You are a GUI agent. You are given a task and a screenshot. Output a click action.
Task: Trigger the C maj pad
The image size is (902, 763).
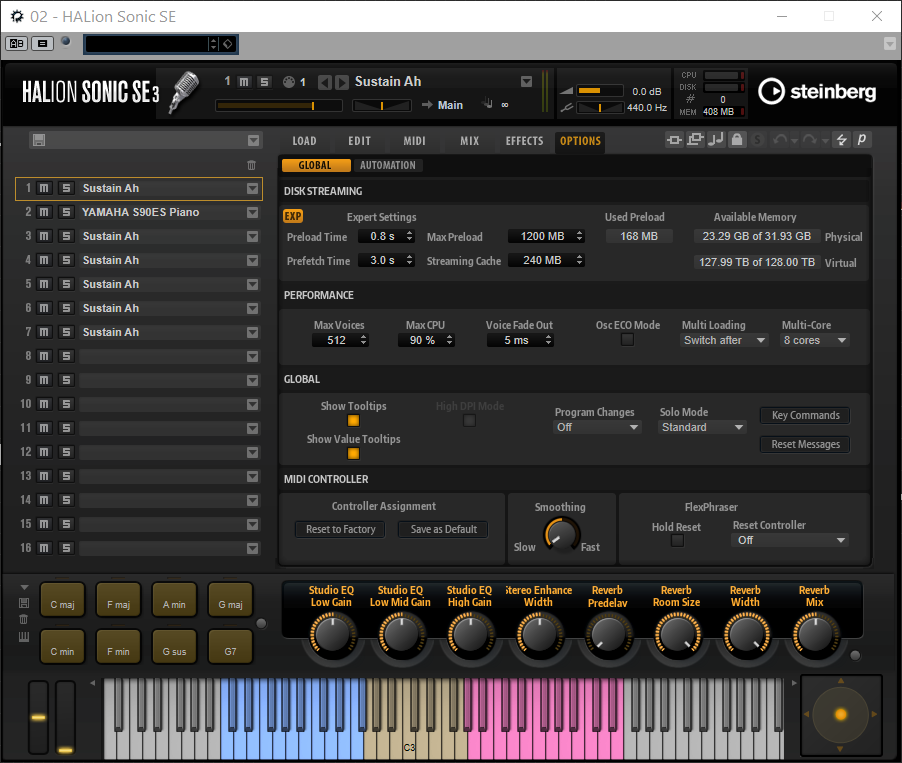pyautogui.click(x=62, y=600)
